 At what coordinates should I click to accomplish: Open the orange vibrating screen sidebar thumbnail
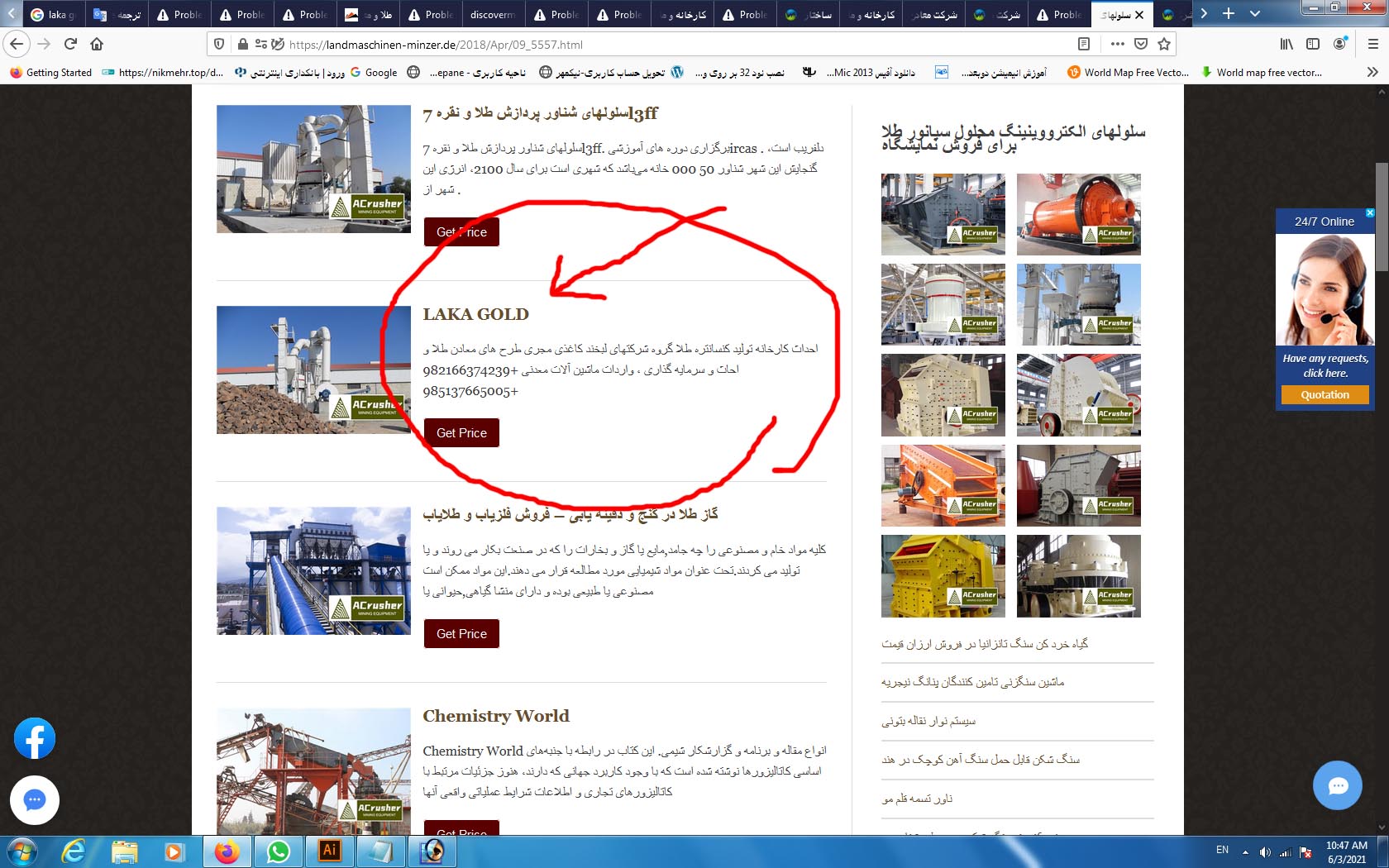(943, 486)
